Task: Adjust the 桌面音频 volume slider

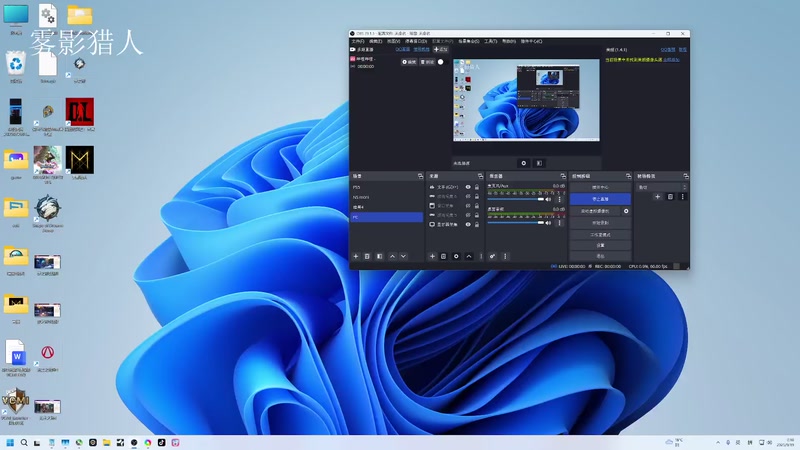Action: [x=515, y=223]
